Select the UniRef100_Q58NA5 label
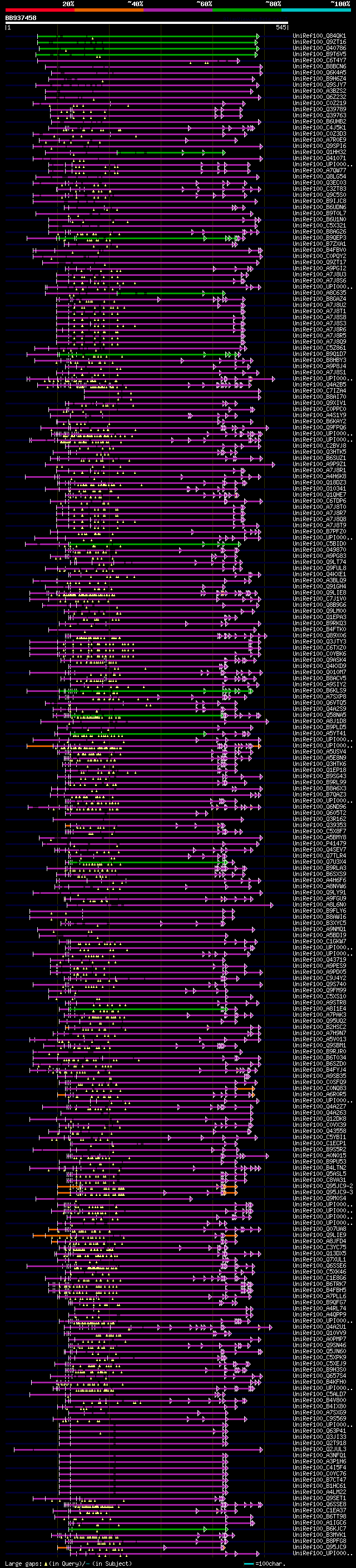Image resolution: width=356 pixels, height=1568 pixels. pos(319,715)
